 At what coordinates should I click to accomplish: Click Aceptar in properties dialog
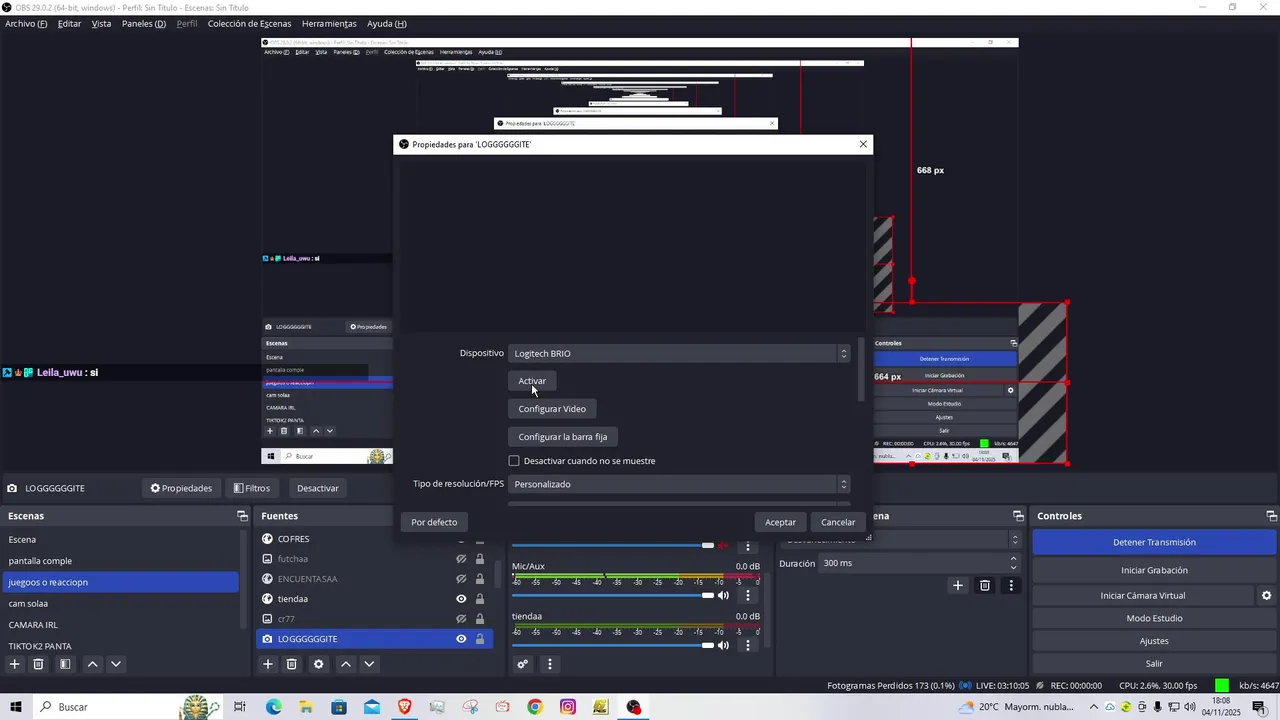(780, 522)
